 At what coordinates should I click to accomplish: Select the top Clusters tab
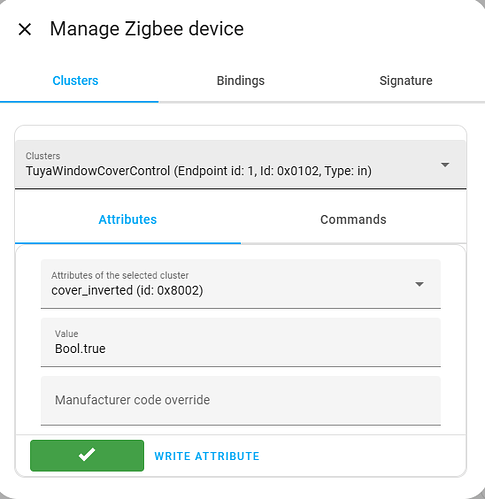[x=75, y=81]
